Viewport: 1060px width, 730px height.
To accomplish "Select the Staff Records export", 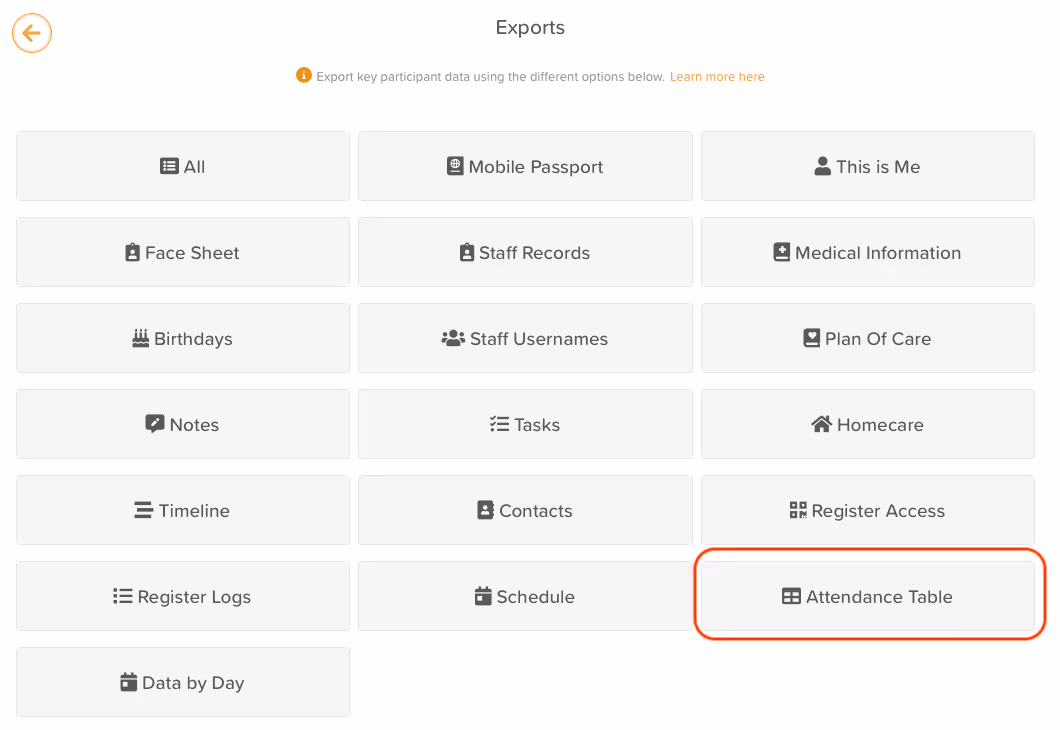I will pos(525,252).
